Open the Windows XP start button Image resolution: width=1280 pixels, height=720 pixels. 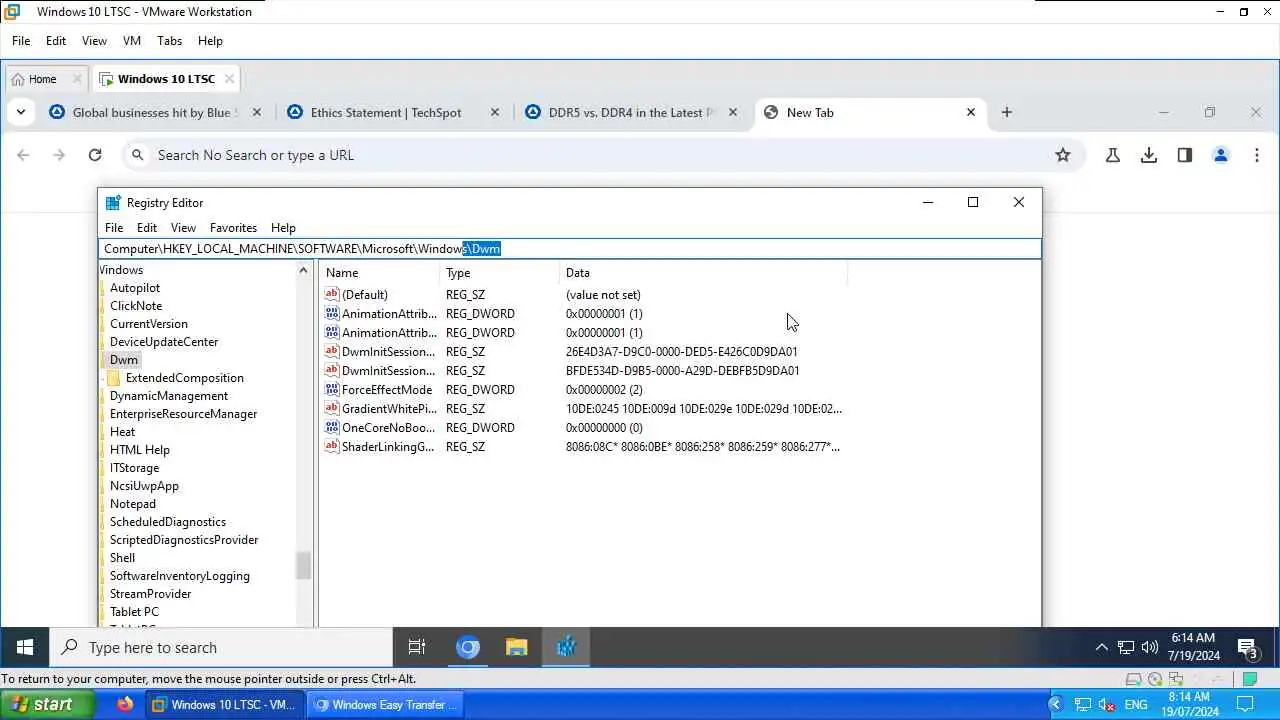tap(47, 704)
